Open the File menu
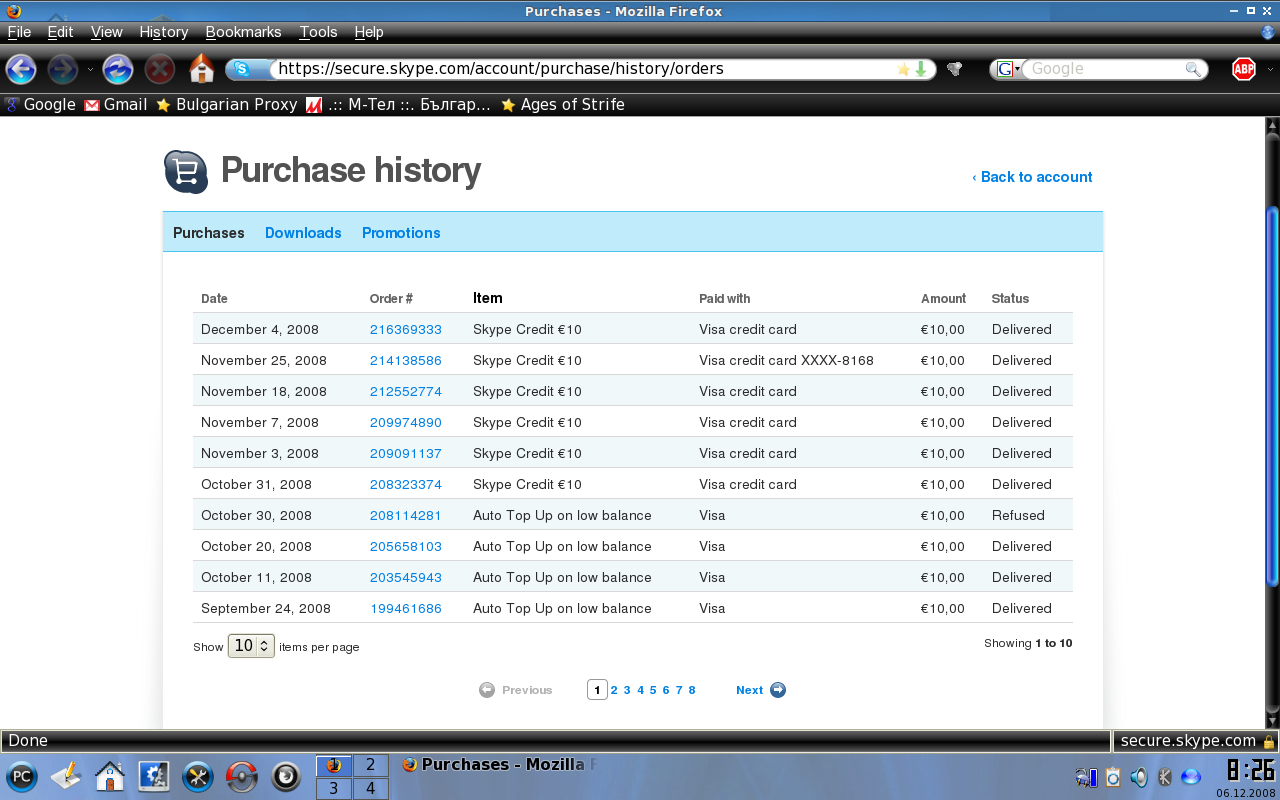1280x800 pixels. click(x=19, y=32)
